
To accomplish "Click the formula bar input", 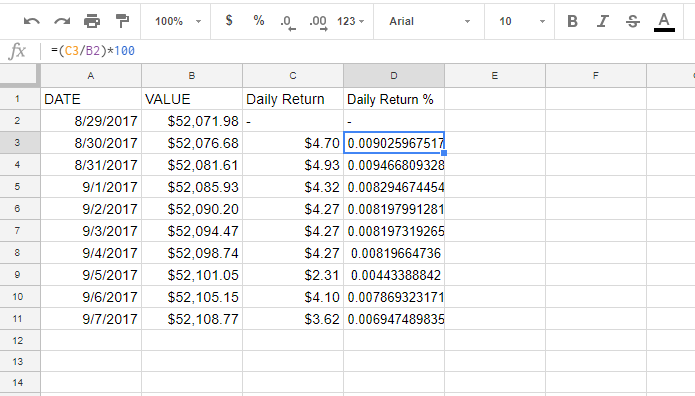I will (x=368, y=51).
